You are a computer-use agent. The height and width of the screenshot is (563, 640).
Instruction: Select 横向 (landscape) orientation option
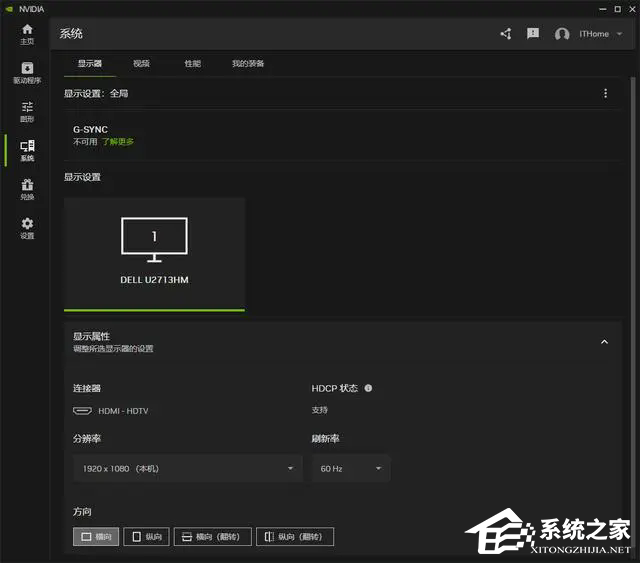point(96,537)
